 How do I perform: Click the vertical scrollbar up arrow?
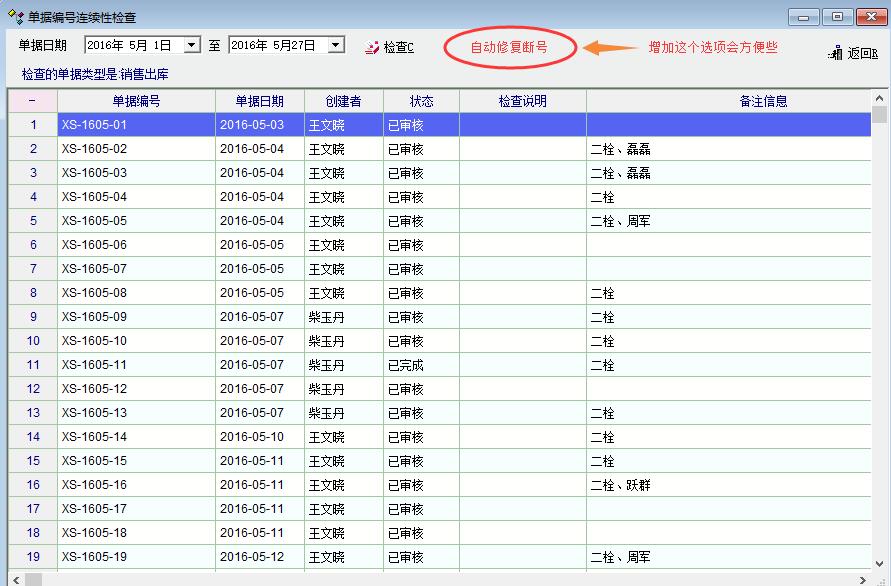[x=879, y=97]
